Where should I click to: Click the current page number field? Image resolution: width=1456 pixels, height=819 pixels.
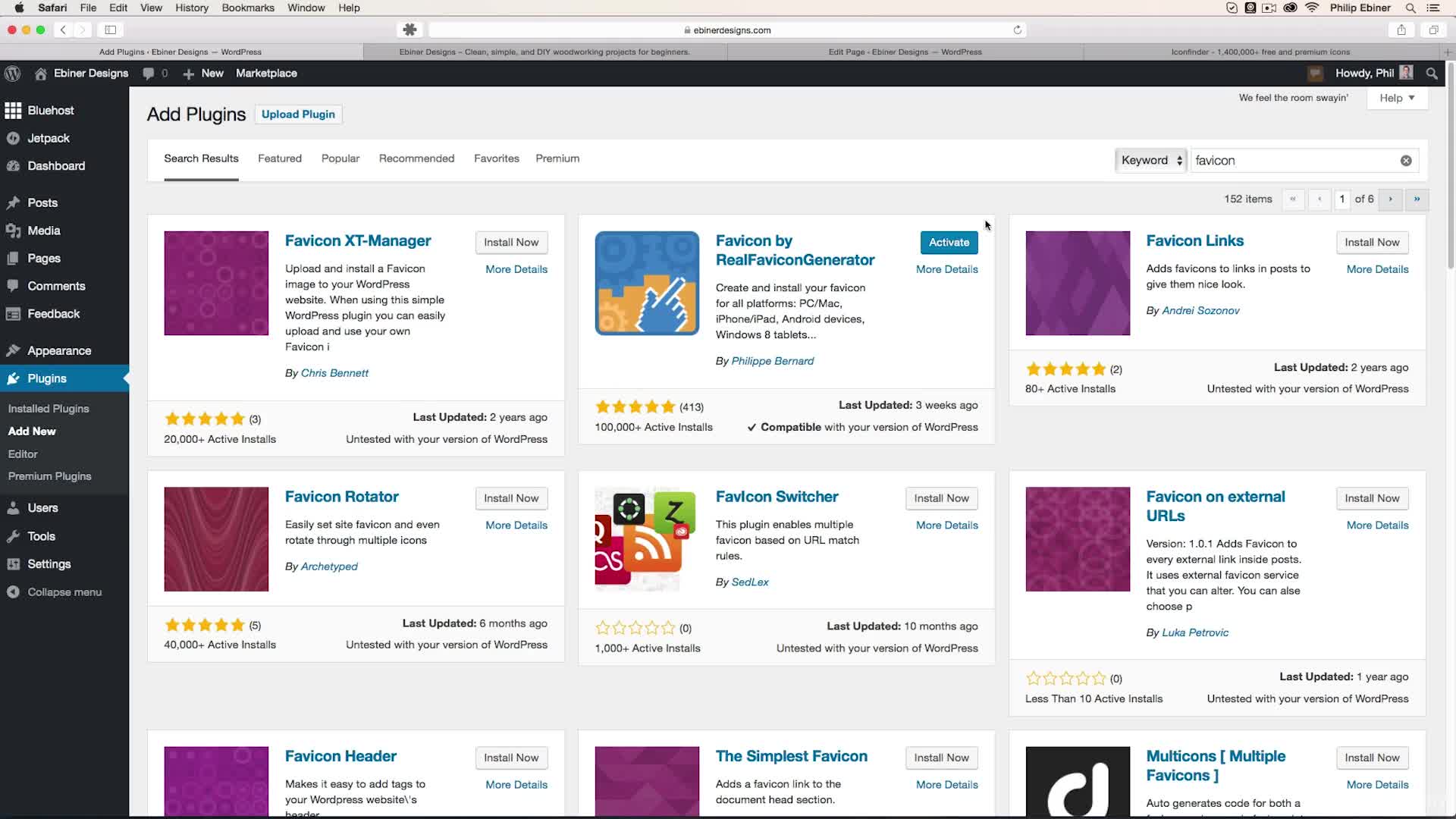click(x=1342, y=199)
